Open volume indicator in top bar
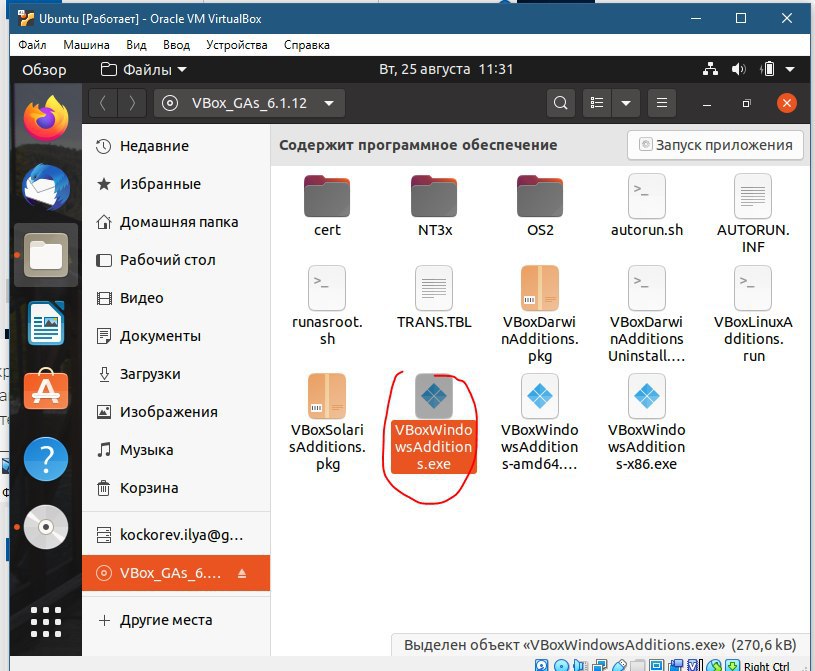Viewport: 815px width, 671px height. tap(739, 69)
